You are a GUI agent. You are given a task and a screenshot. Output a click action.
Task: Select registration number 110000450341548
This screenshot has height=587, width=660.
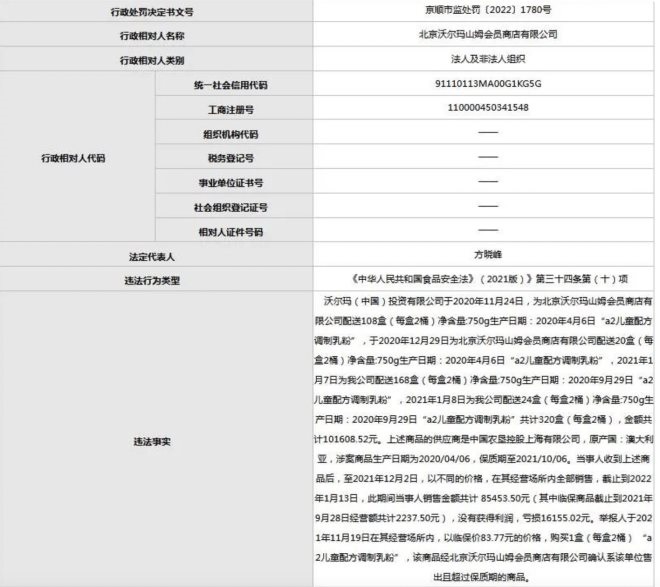(488, 108)
